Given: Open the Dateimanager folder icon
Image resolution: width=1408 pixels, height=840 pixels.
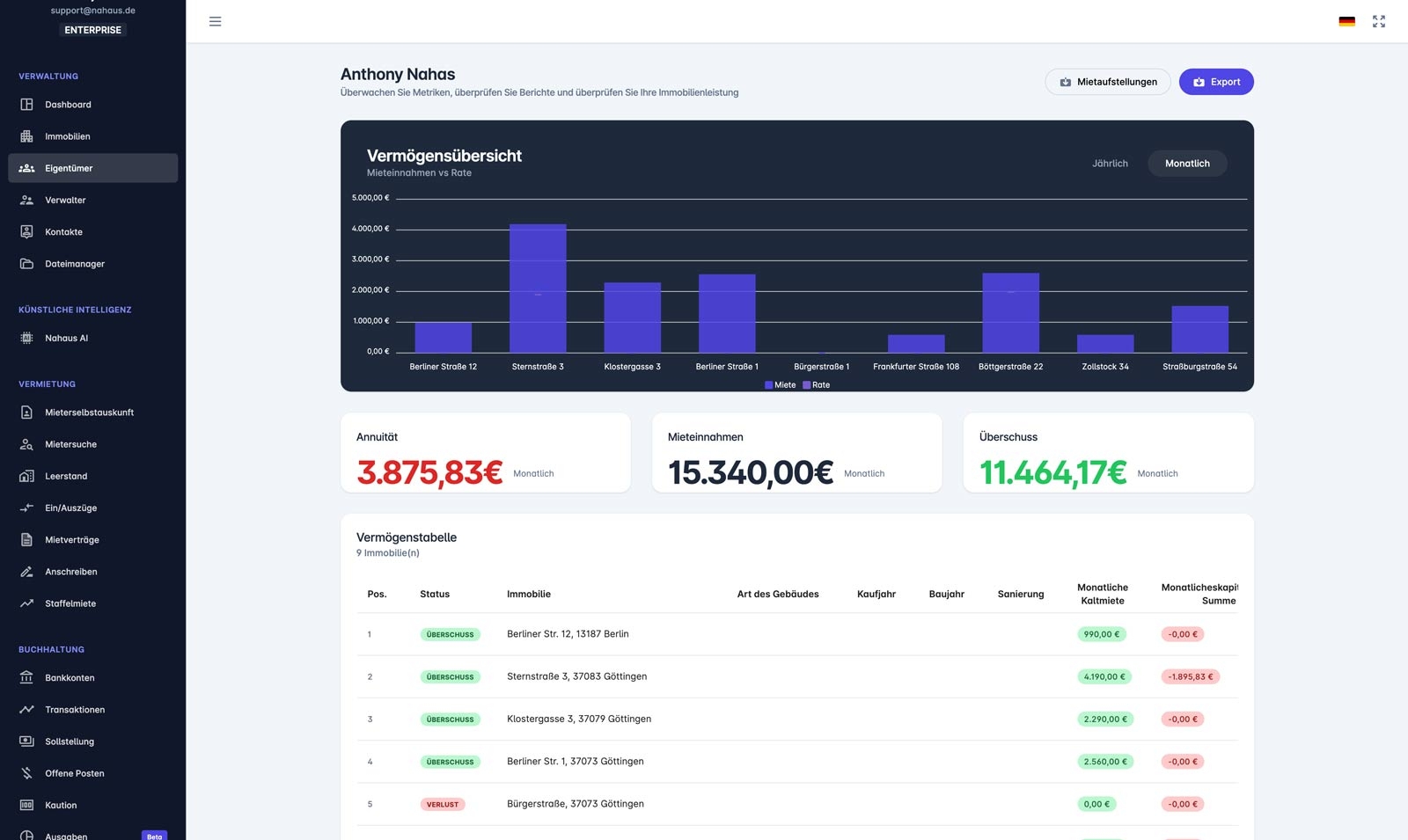Looking at the screenshot, I should [x=26, y=264].
